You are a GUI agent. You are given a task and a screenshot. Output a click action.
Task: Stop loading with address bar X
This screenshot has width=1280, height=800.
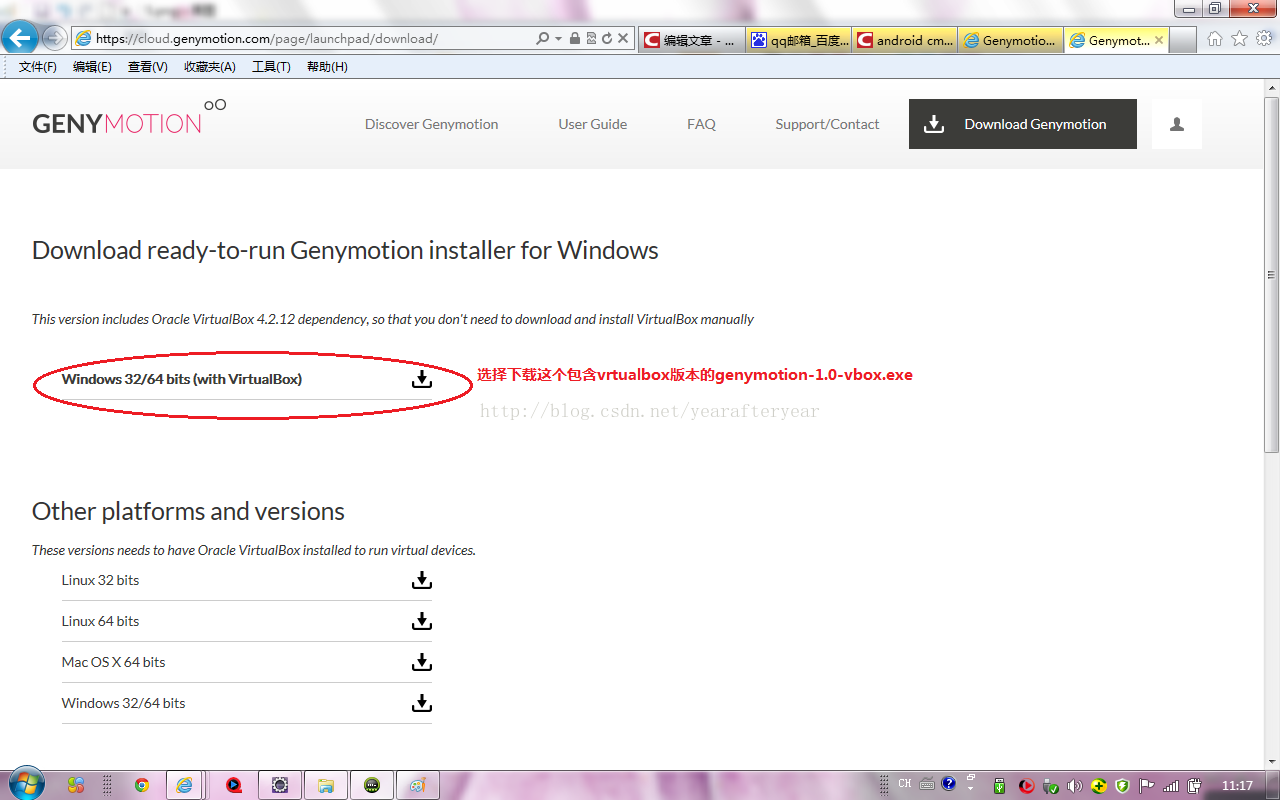click(x=623, y=39)
